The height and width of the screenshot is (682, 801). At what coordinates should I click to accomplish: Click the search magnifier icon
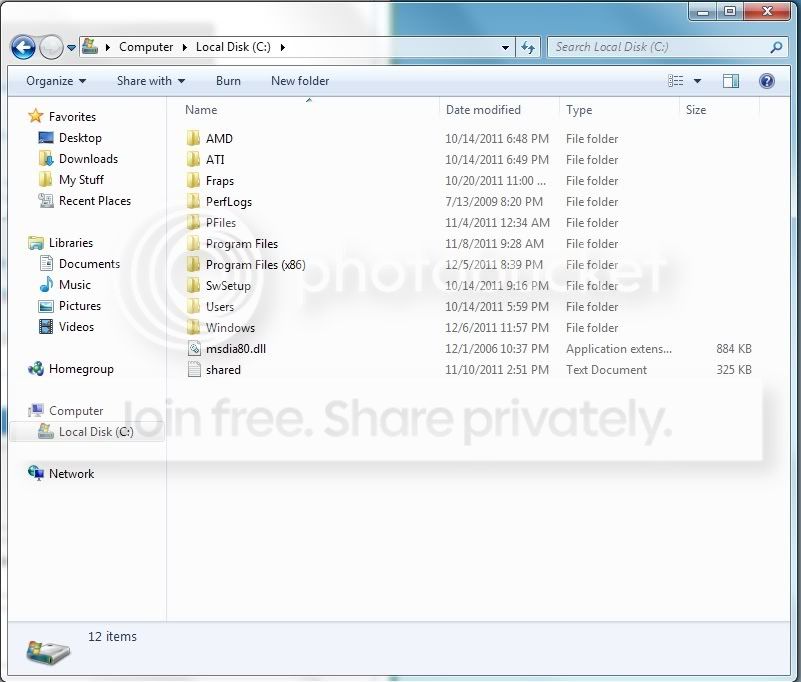(776, 48)
